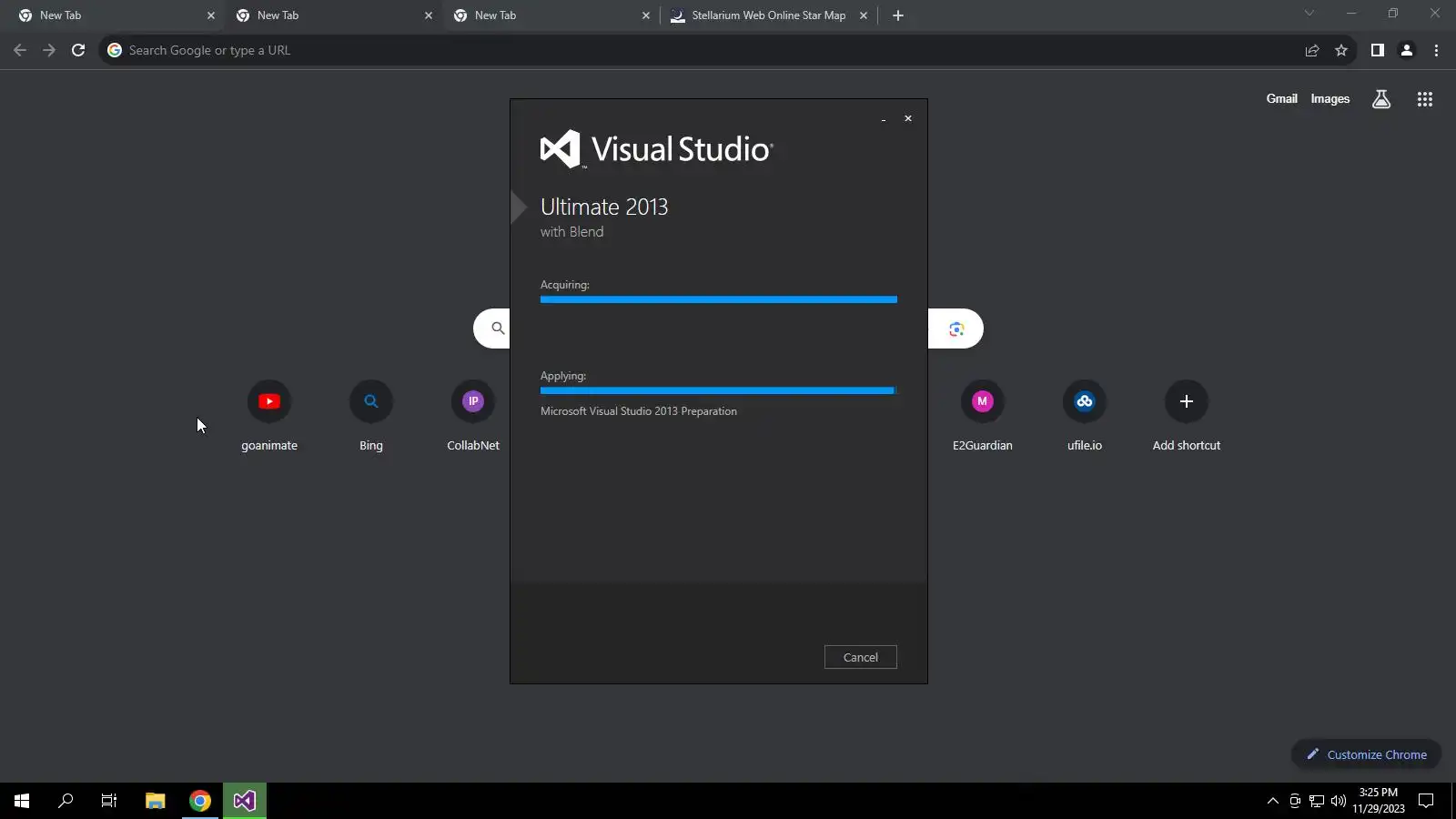Switch to Stellarium Web Online Star Map tab

tap(768, 15)
